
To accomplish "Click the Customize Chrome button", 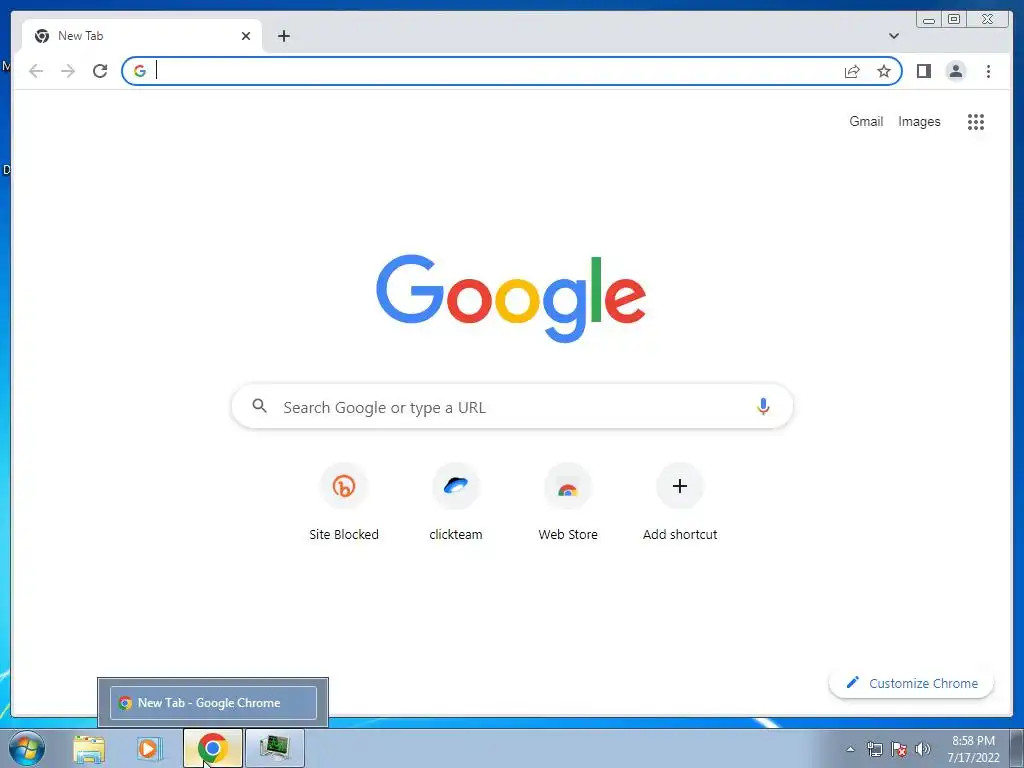I will (912, 683).
